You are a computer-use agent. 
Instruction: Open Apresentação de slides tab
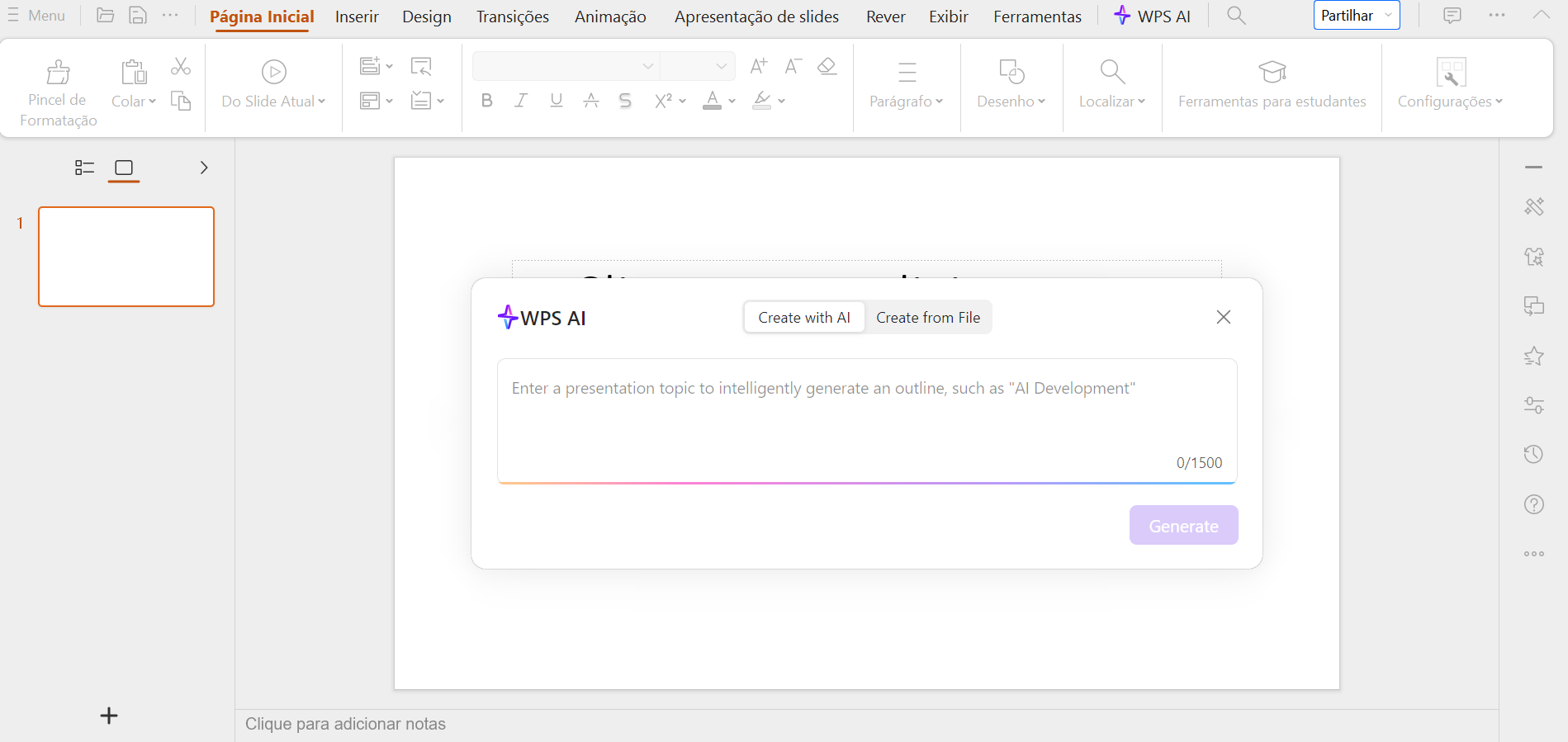(x=756, y=17)
